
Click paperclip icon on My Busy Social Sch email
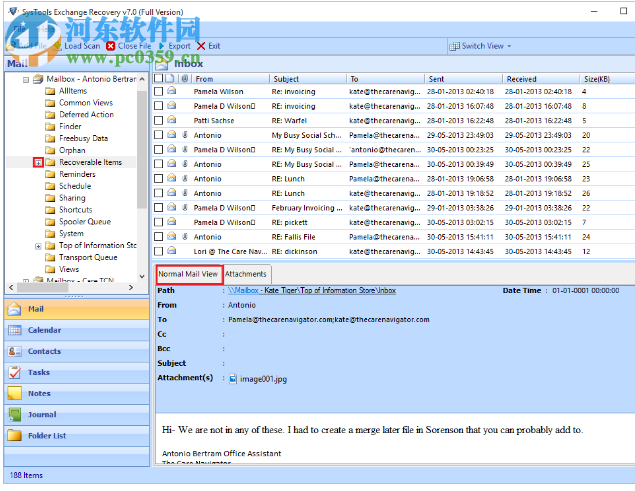tap(185, 135)
